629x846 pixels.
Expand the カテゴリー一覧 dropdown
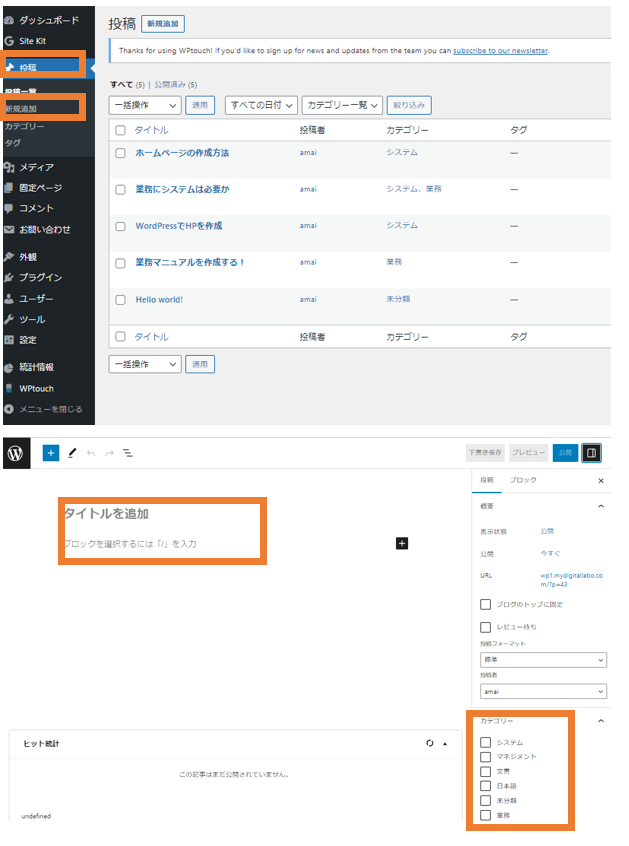(x=340, y=104)
